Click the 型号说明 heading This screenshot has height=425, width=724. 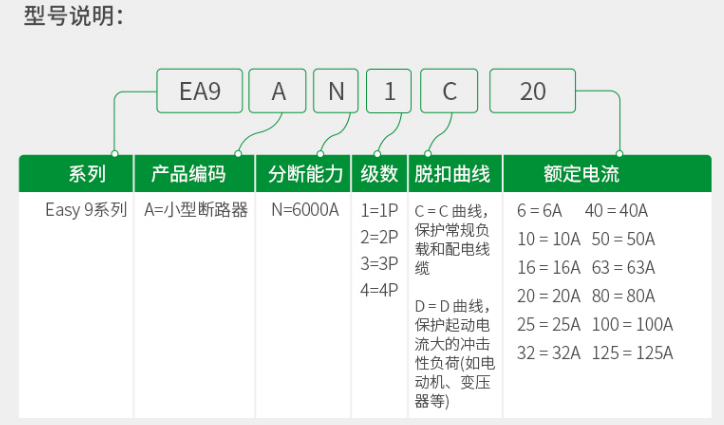[74, 16]
